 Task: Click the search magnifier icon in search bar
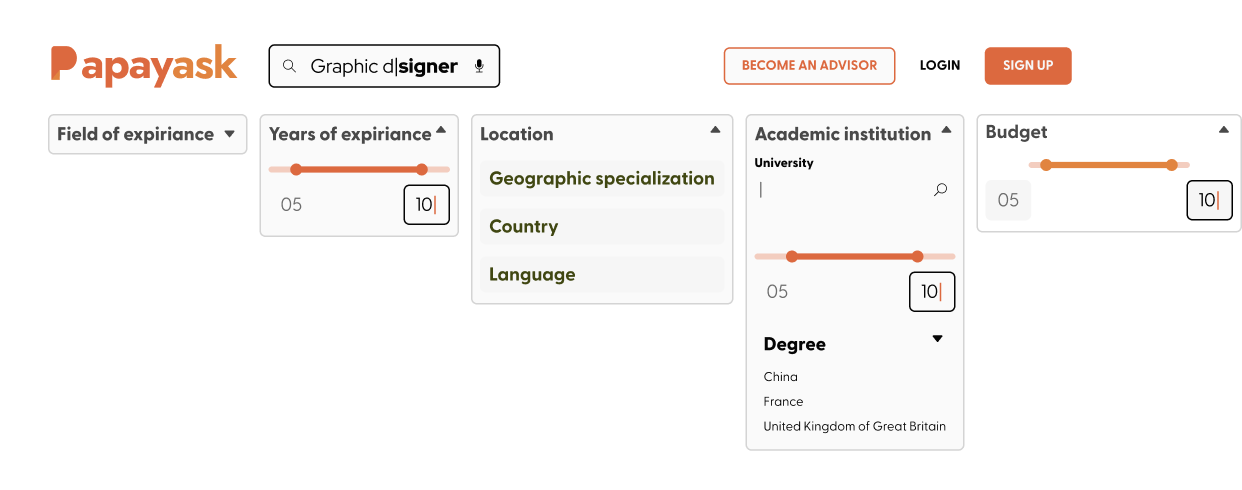[289, 66]
